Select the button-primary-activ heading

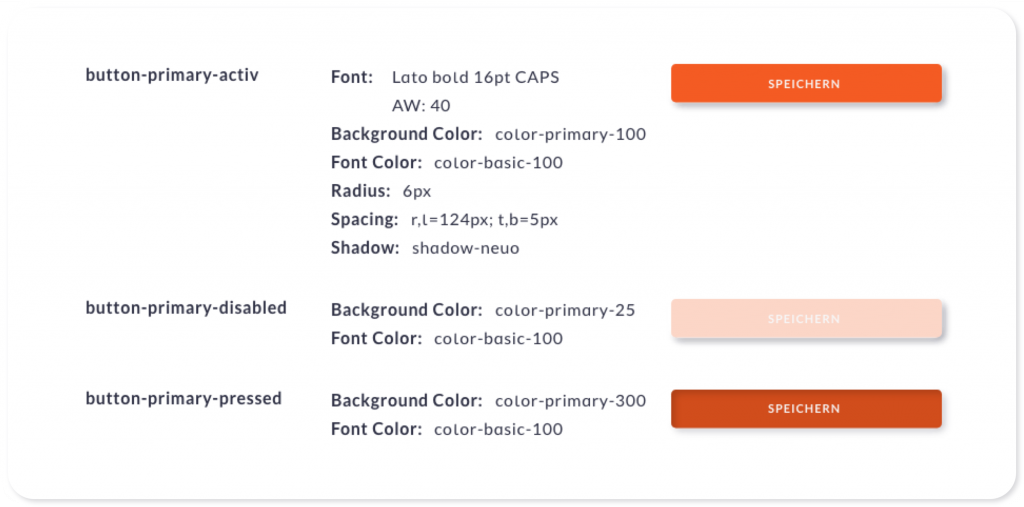click(x=172, y=76)
